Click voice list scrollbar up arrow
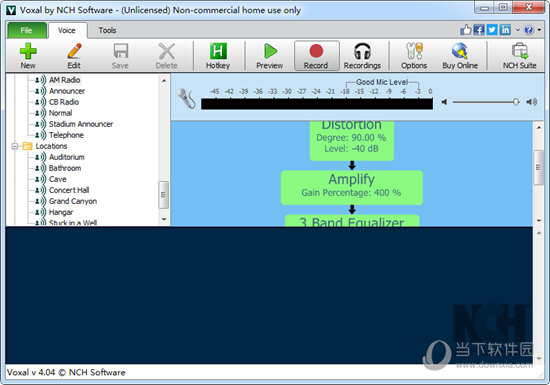The image size is (550, 385). coord(164,81)
